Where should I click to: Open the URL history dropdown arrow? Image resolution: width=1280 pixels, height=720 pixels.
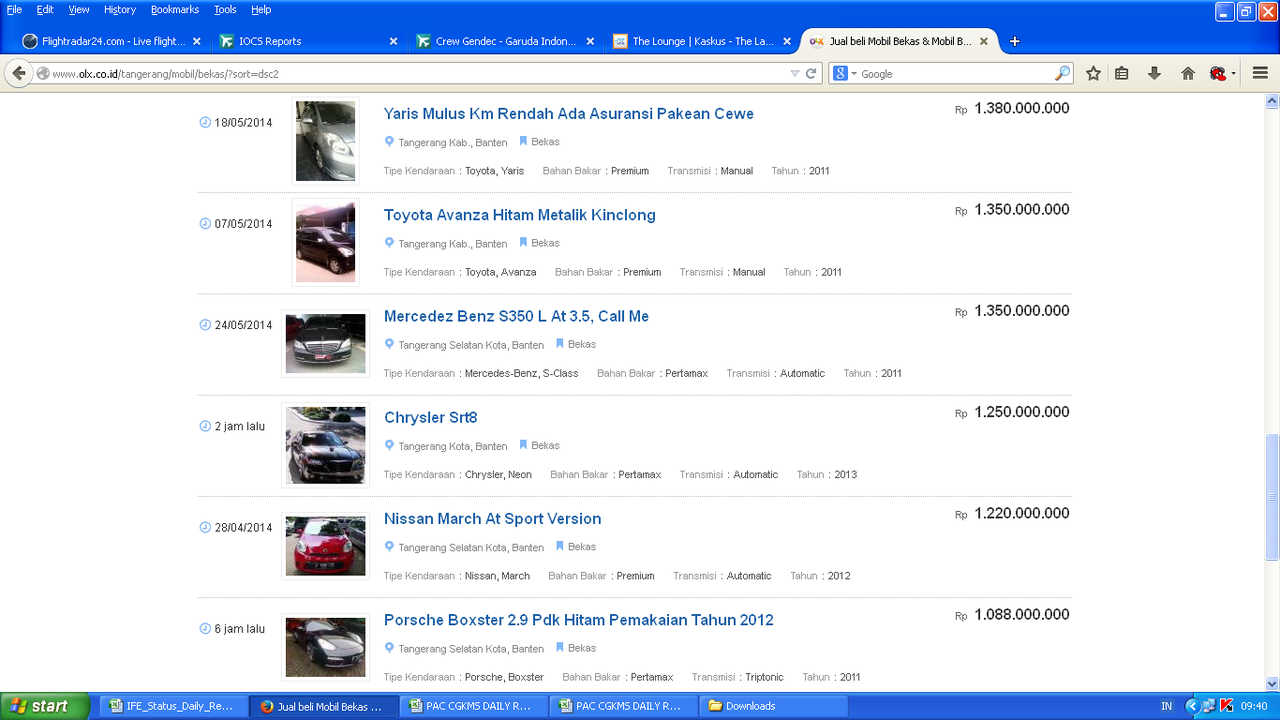click(794, 73)
